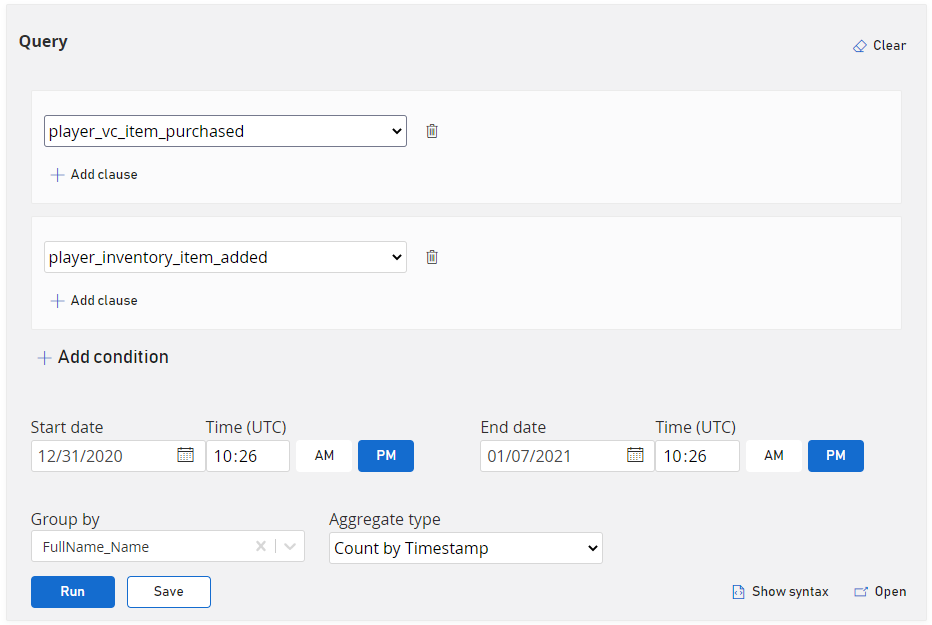Screen dimensions: 932x625
Task: Set start time to AM
Action: pyautogui.click(x=324, y=456)
